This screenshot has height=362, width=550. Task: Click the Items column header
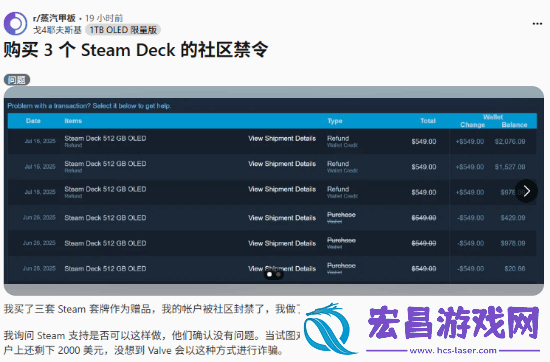(x=73, y=121)
